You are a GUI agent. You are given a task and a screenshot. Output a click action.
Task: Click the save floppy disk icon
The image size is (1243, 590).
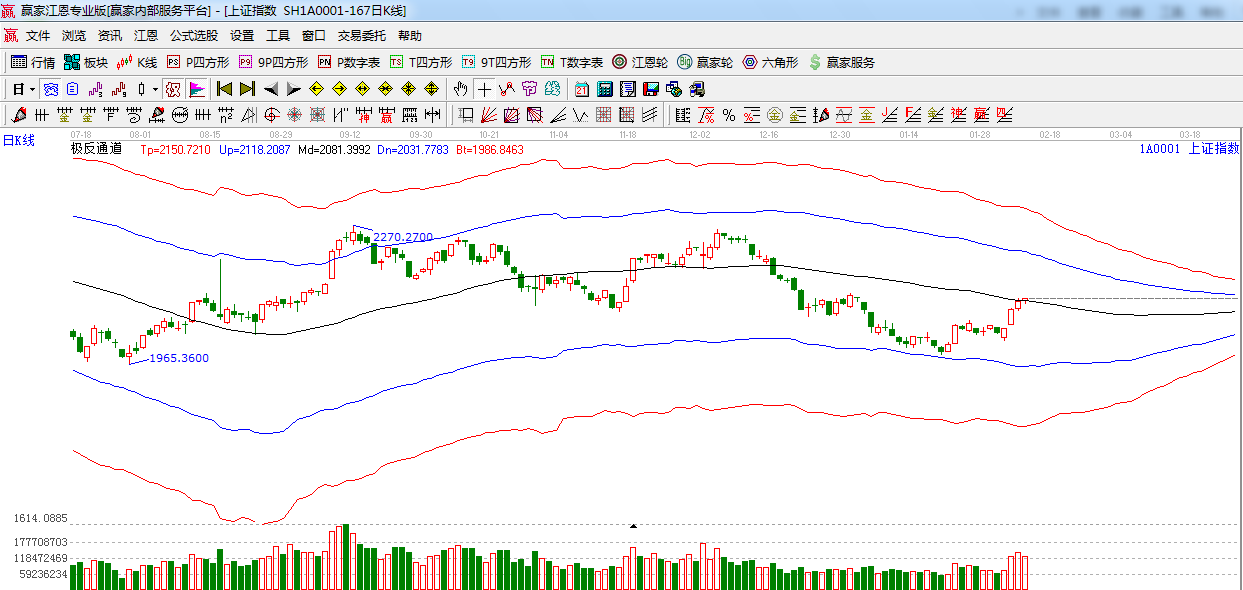click(651, 89)
